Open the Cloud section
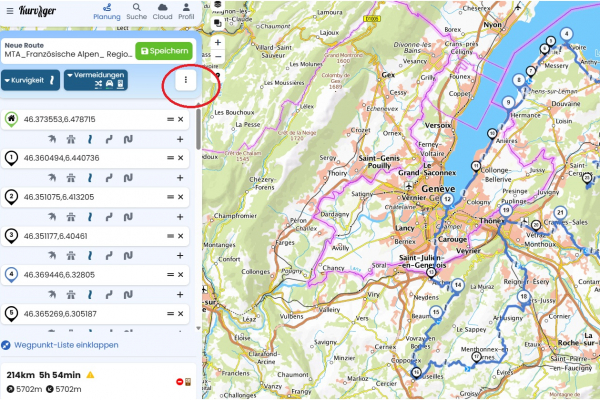 (x=161, y=11)
